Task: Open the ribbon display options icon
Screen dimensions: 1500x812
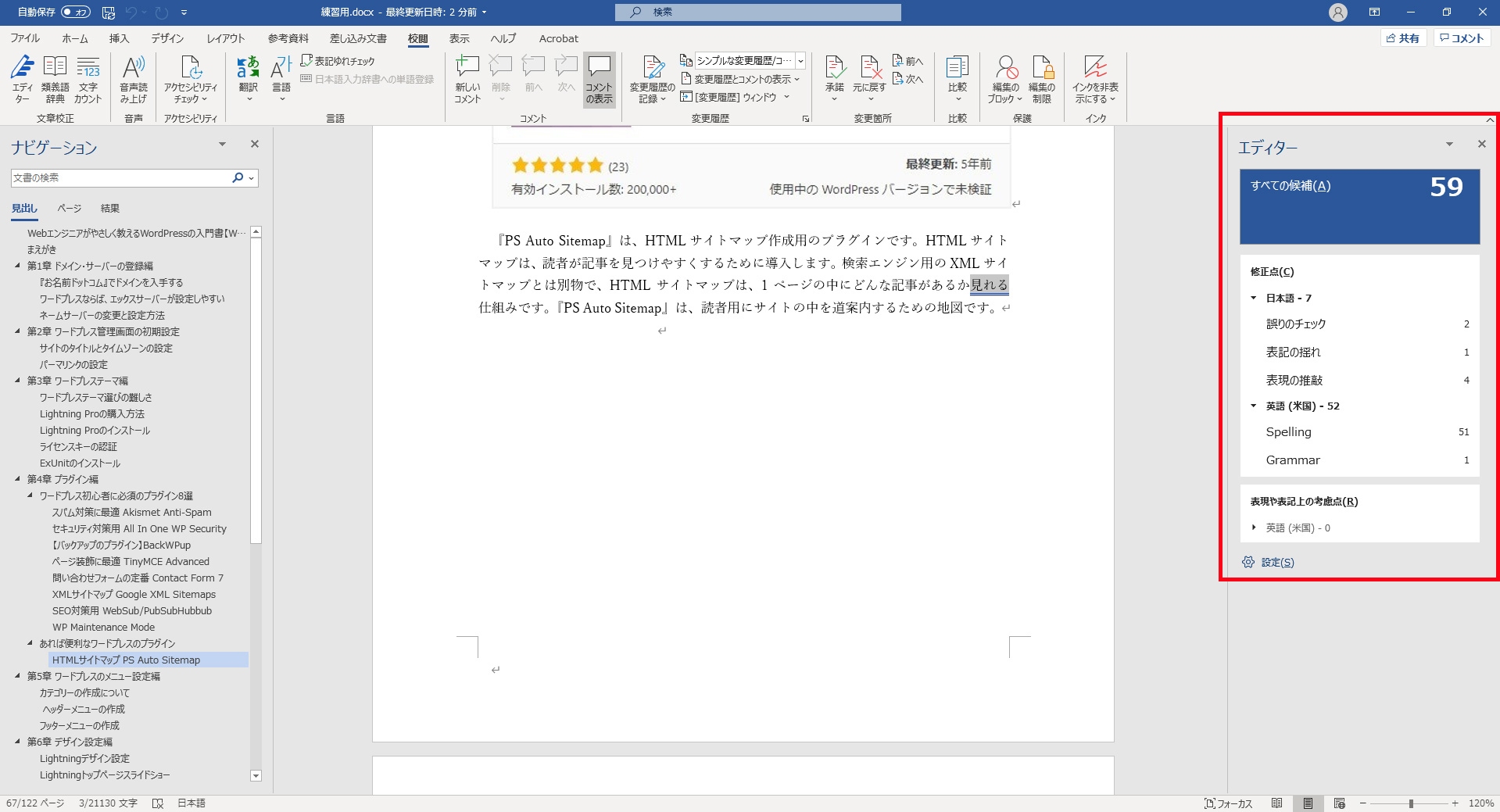Action: pyautogui.click(x=1374, y=13)
